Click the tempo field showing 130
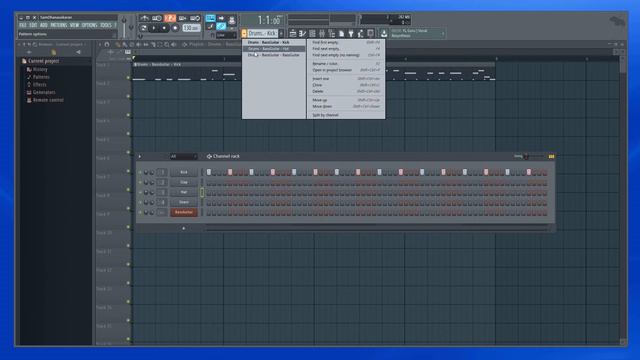640x360 pixels. point(191,28)
